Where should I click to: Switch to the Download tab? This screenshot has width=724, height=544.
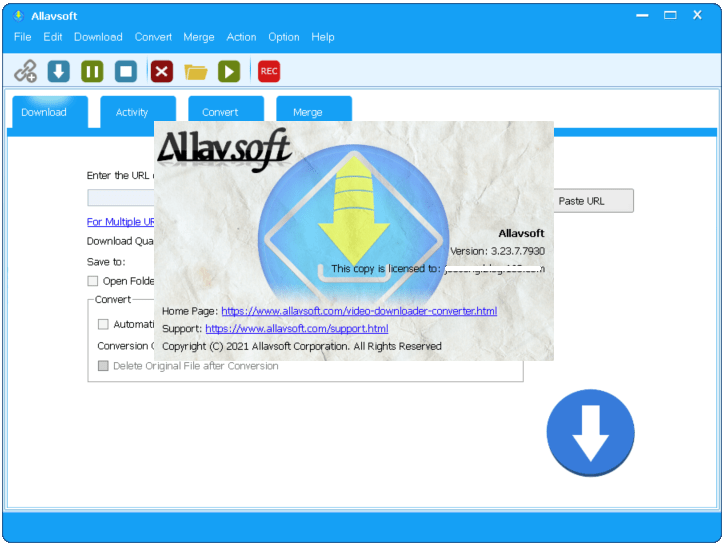coord(50,112)
